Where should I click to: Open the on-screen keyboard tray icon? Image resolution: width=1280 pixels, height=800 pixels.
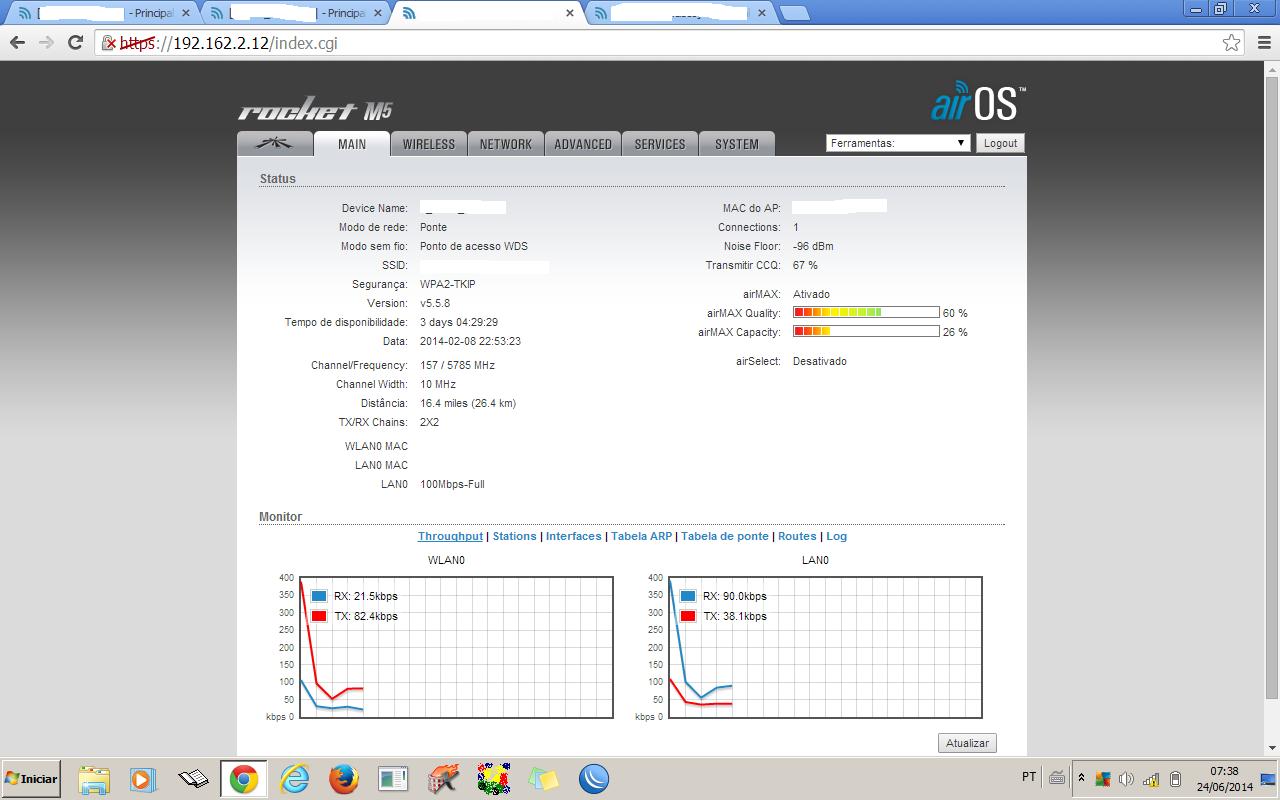[1057, 778]
